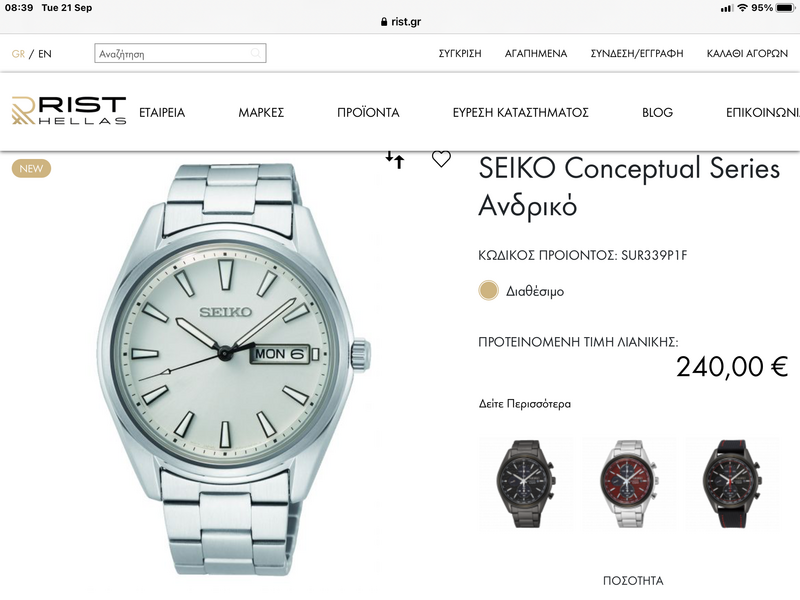Tap the battery icon in status bar
Viewport: 800px width, 600px height.
tap(786, 8)
